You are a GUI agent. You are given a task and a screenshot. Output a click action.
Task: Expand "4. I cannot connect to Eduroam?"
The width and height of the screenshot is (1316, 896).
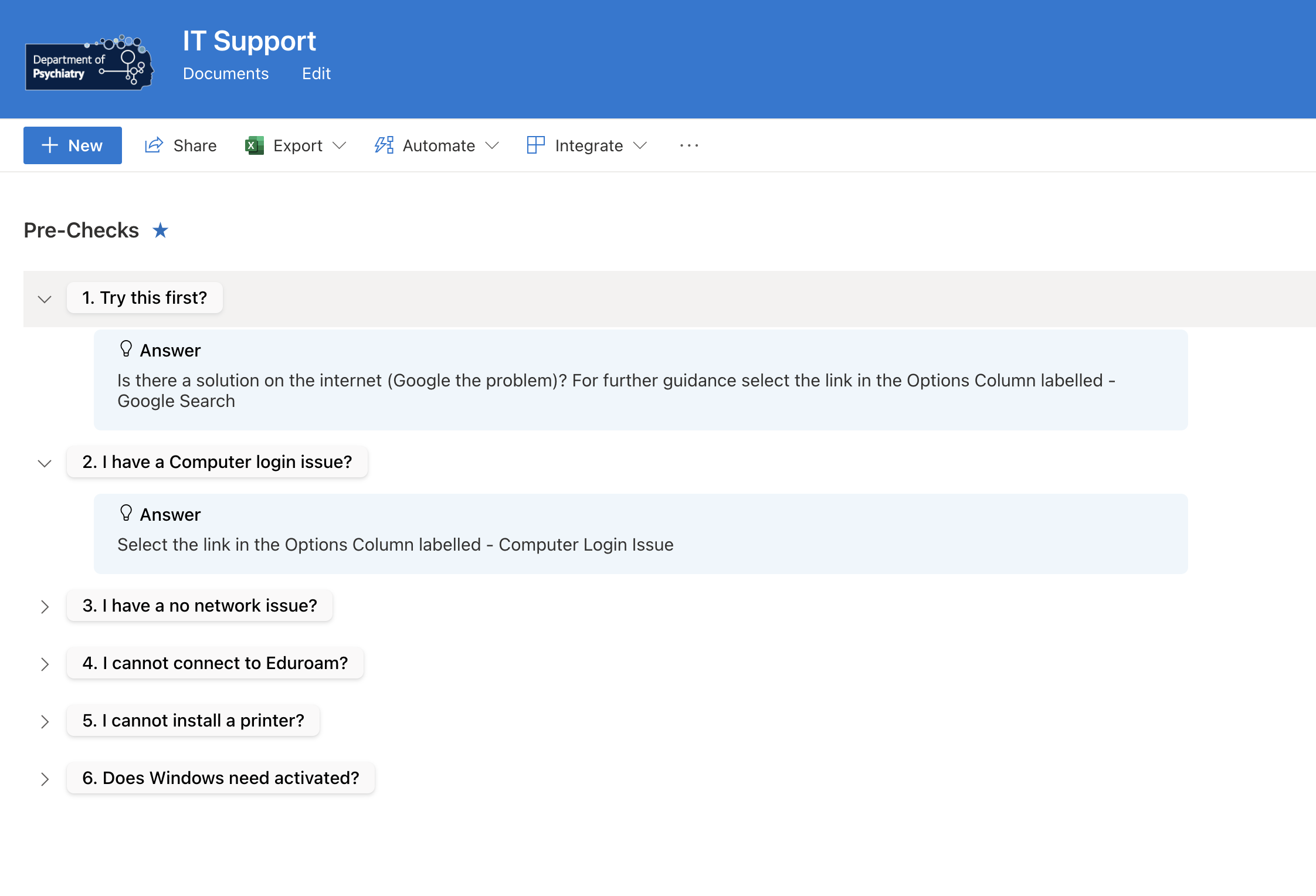pyautogui.click(x=45, y=664)
